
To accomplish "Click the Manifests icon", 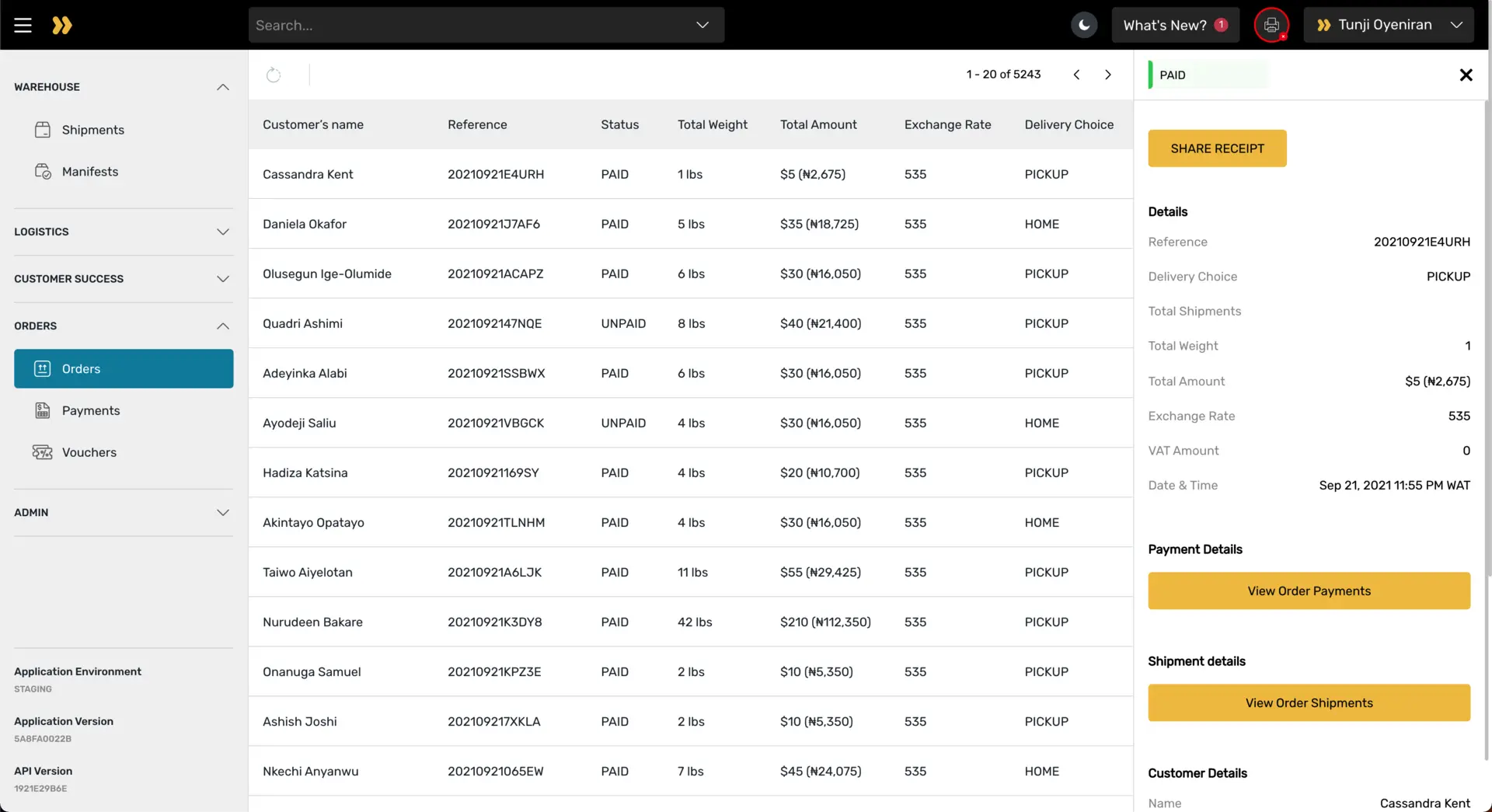I will click(43, 172).
